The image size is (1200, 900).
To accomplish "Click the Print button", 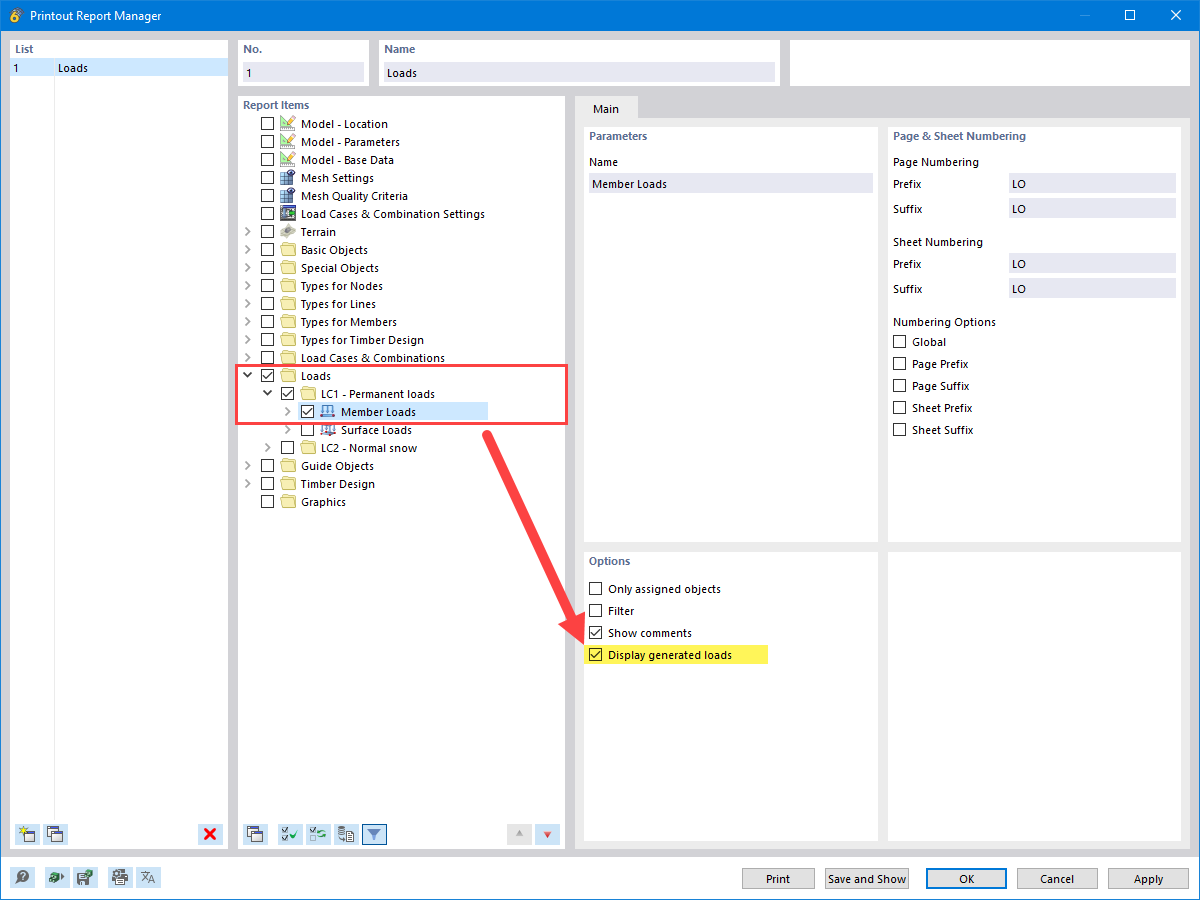I will [x=778, y=878].
